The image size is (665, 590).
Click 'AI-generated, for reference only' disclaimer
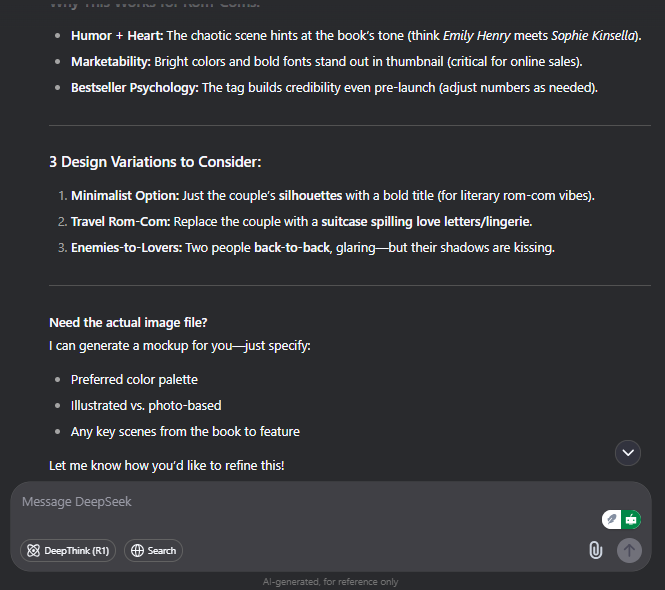click(330, 582)
